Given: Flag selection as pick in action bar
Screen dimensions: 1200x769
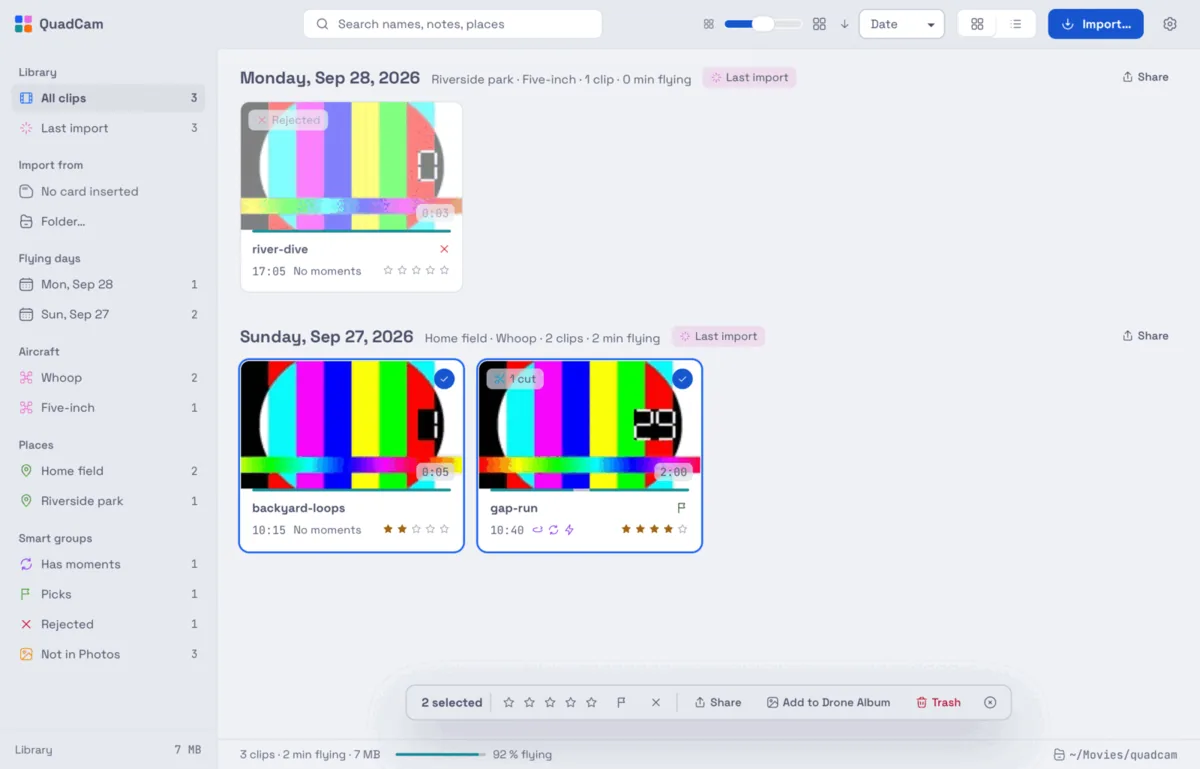Looking at the screenshot, I should [621, 702].
